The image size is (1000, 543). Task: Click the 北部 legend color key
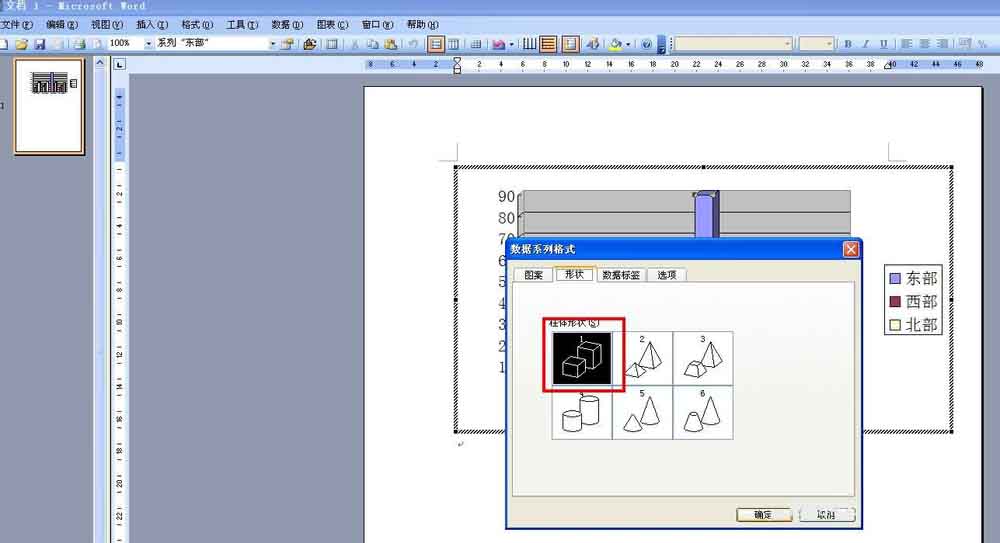pos(895,325)
